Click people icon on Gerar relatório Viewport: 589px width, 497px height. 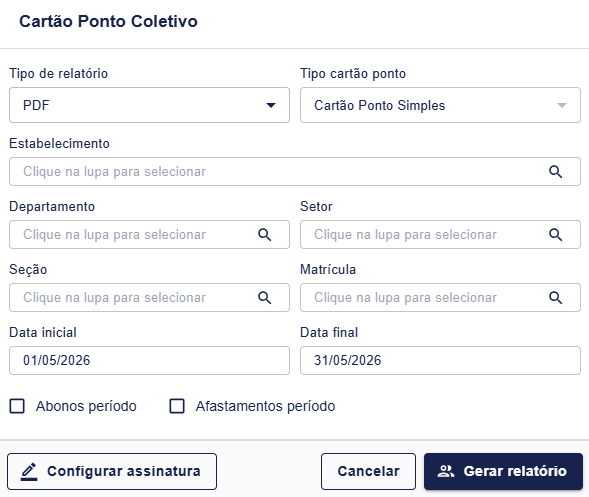point(446,471)
